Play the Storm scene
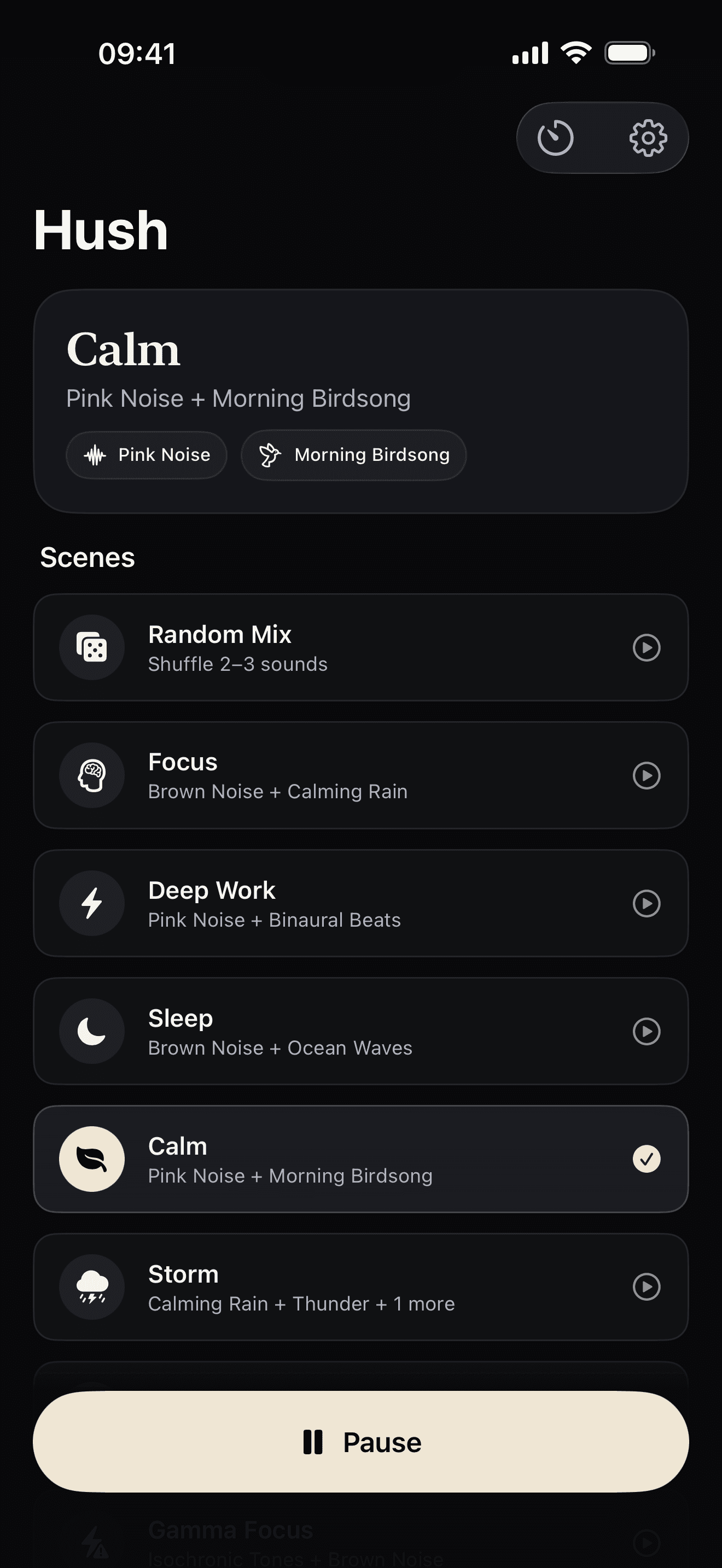 pyautogui.click(x=647, y=1287)
